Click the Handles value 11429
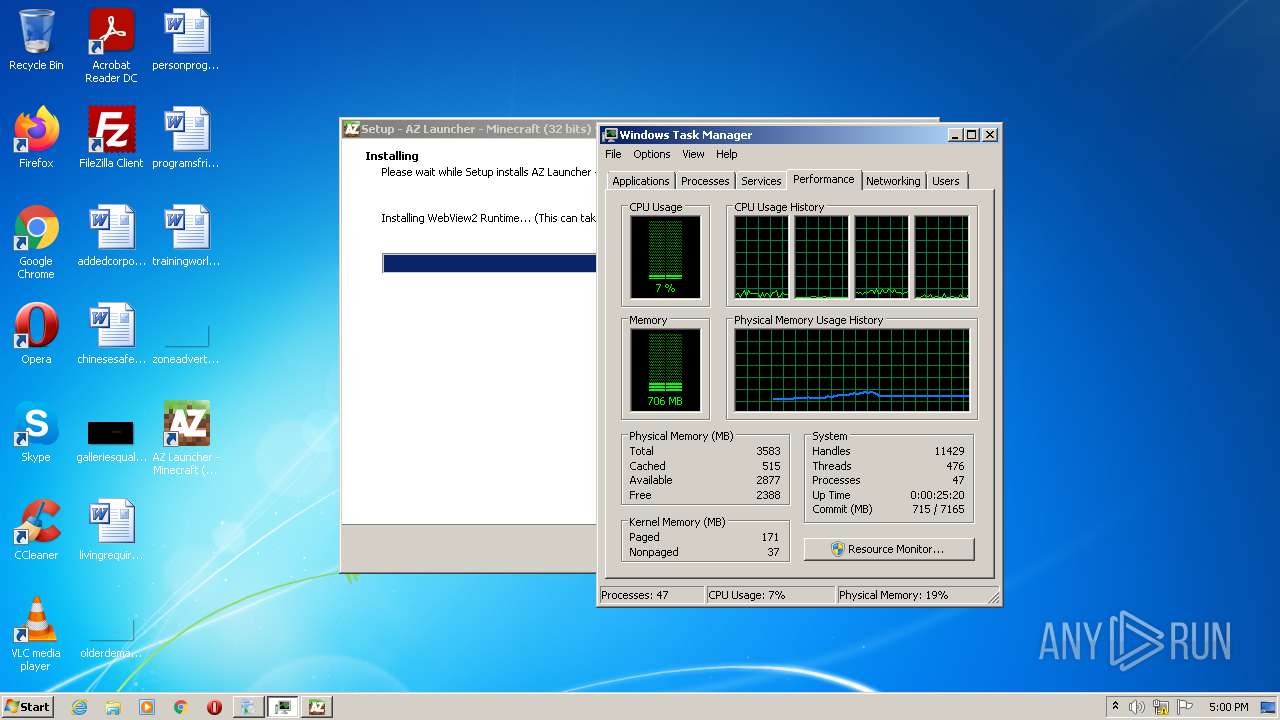The width and height of the screenshot is (1280, 720). point(949,451)
